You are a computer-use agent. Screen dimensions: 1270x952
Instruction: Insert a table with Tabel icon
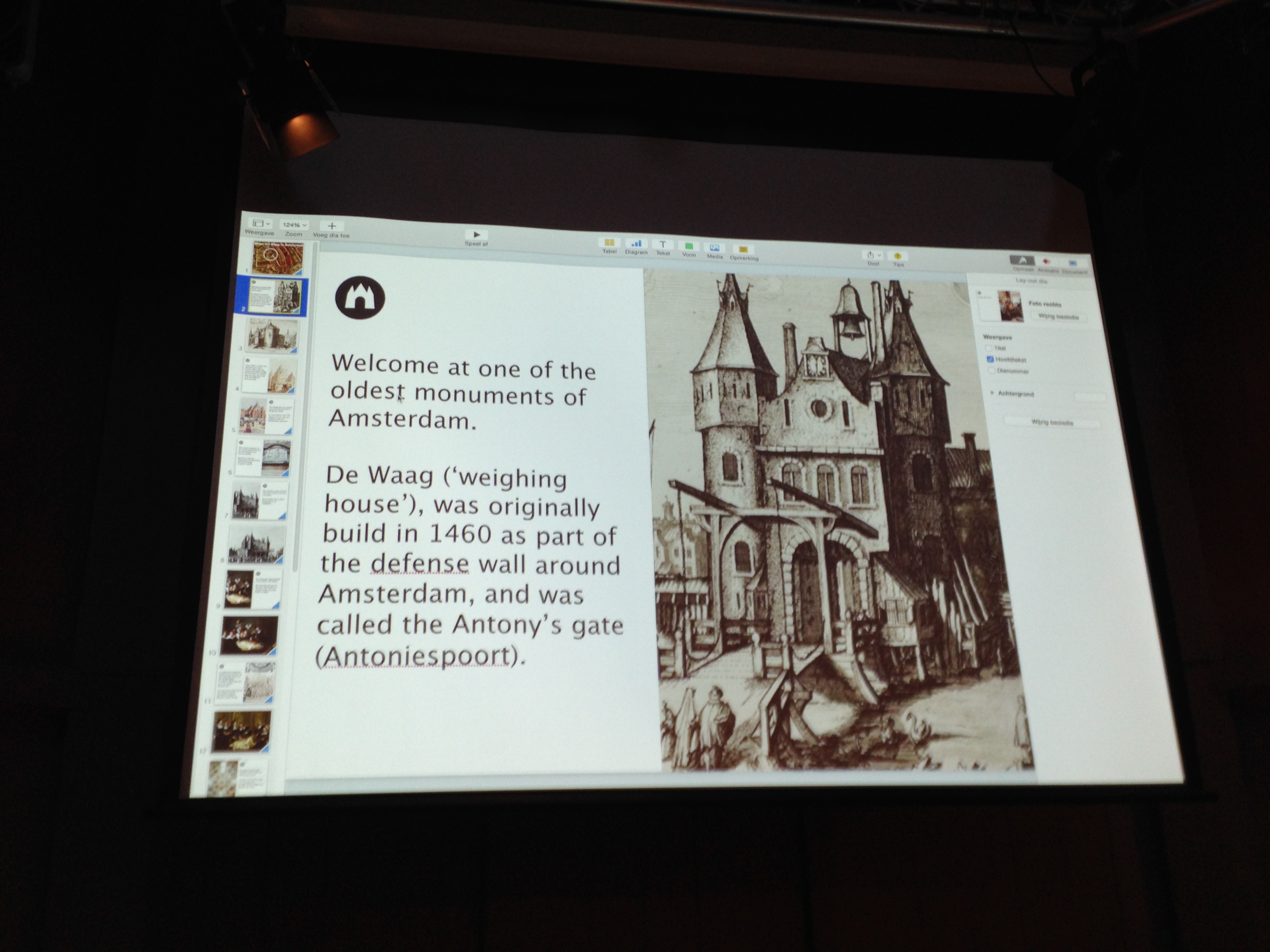point(610,243)
